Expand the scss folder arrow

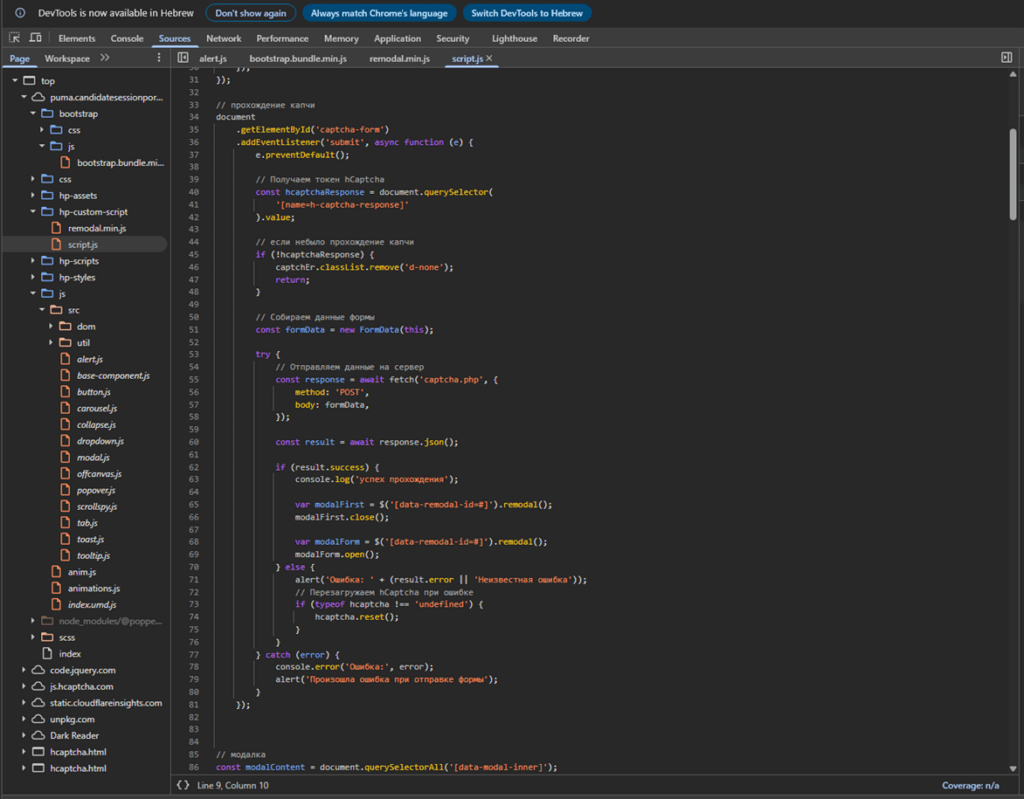33,636
